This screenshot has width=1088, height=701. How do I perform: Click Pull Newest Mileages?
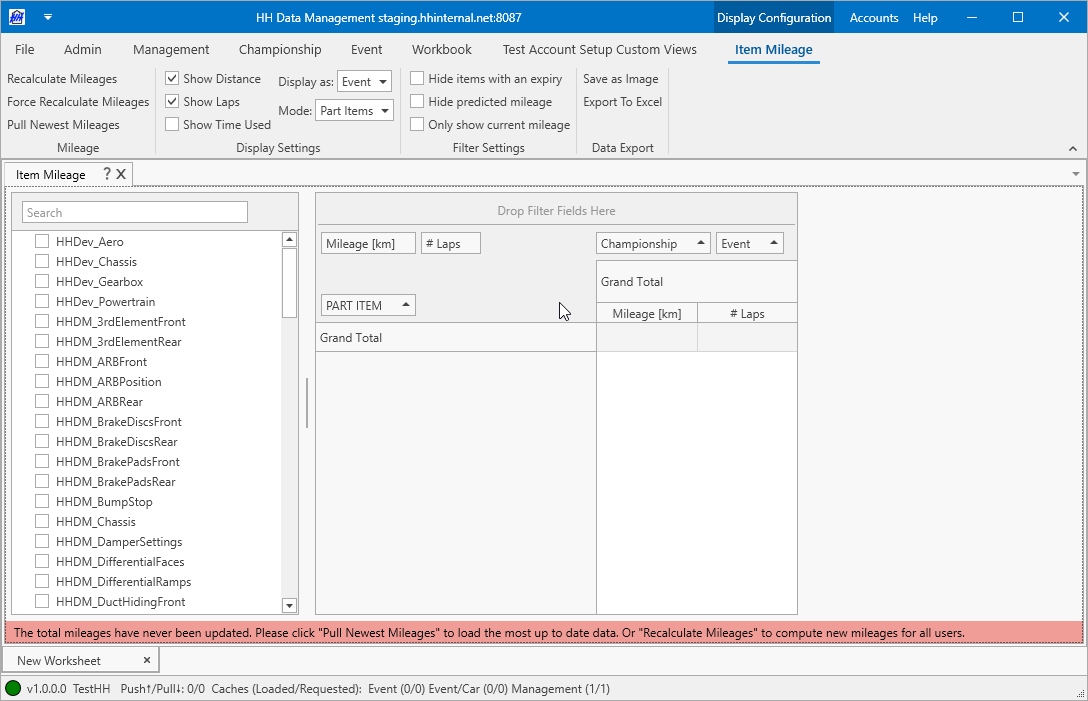pos(63,124)
